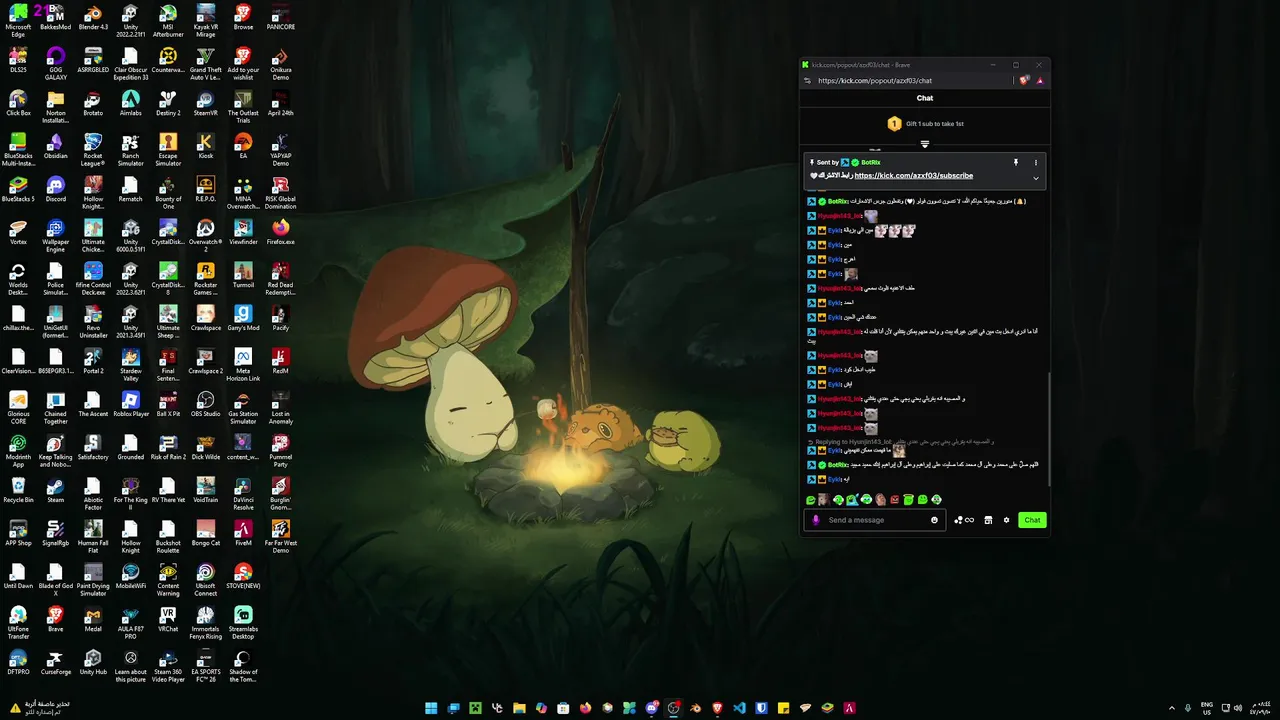This screenshot has height=720, width=1280.
Task: Open the channel points infinity button
Action: [964, 520]
